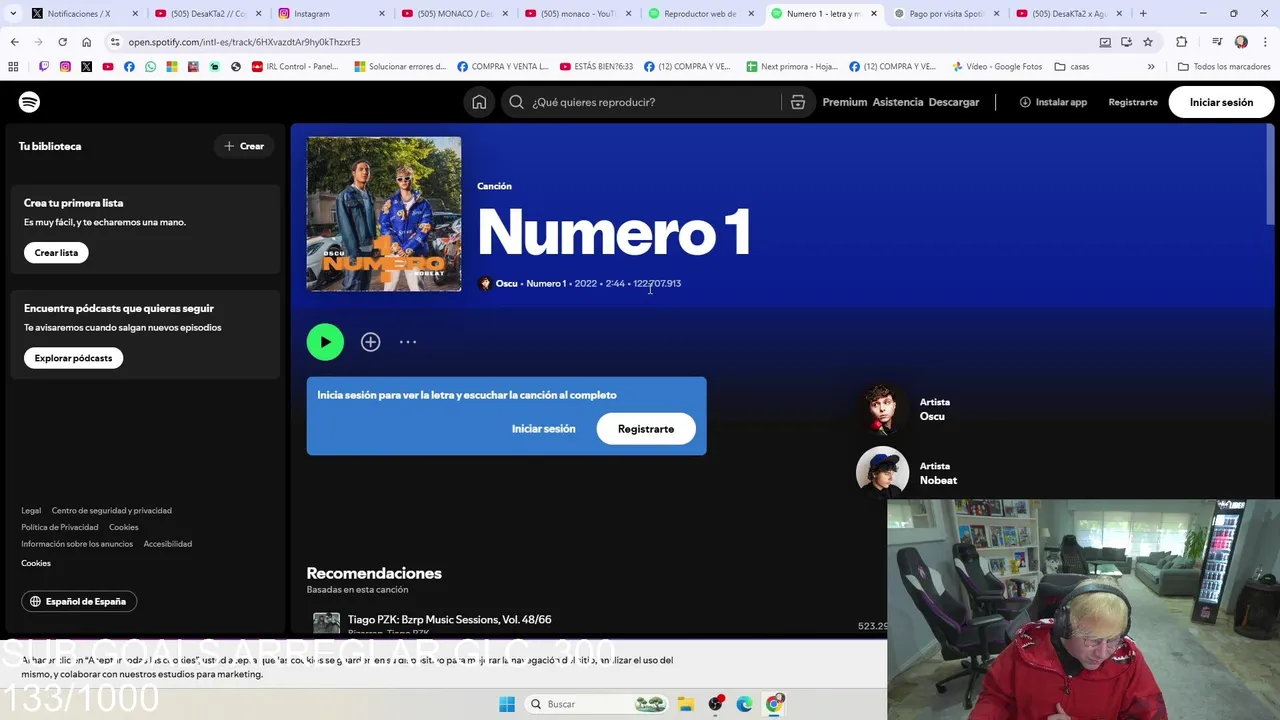This screenshot has width=1280, height=720.
Task: Open Centro de seguridad y privacidad
Action: click(112, 511)
